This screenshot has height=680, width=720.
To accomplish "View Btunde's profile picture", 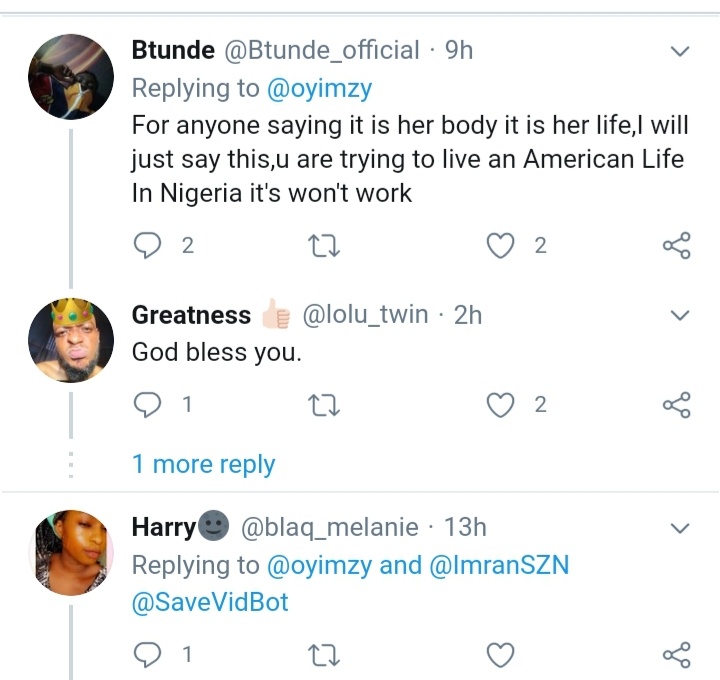I will (70, 78).
